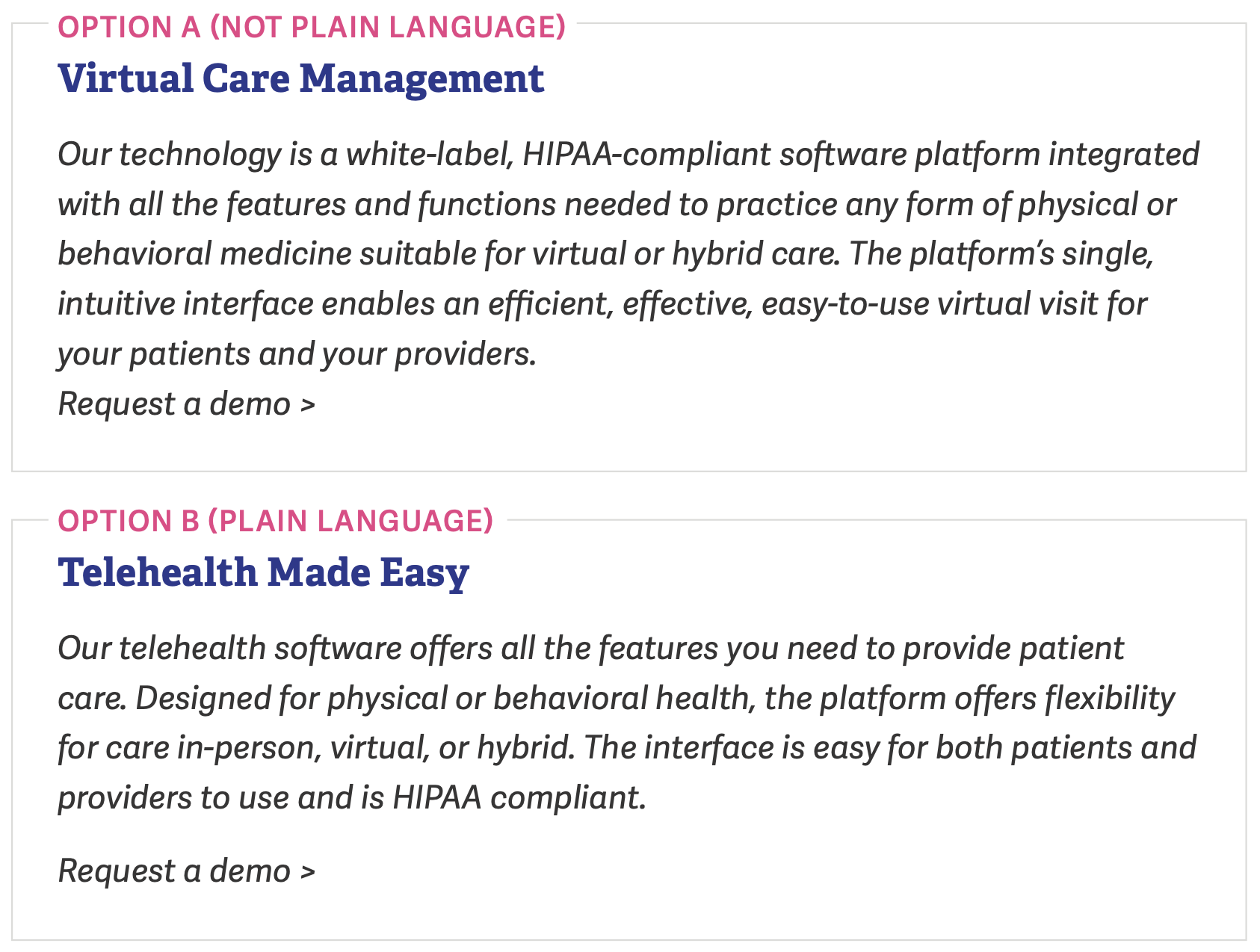Viewport: 1260px width, 952px height.
Task: Click Option B's "Request a demo" link
Action: coord(174,871)
